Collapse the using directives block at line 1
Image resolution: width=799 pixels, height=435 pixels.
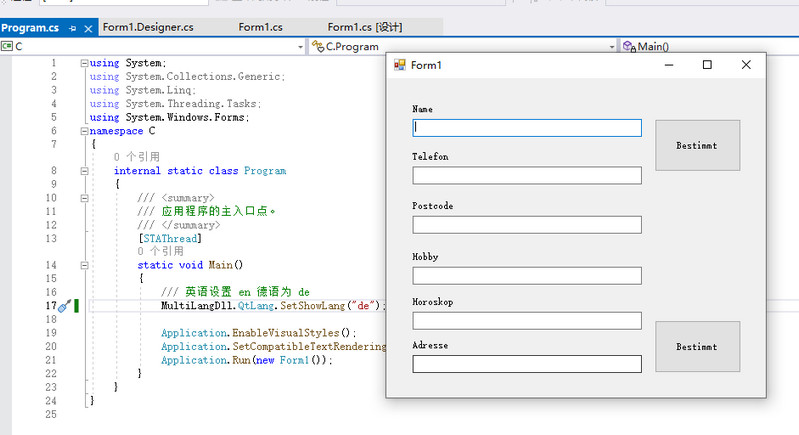[x=84, y=63]
